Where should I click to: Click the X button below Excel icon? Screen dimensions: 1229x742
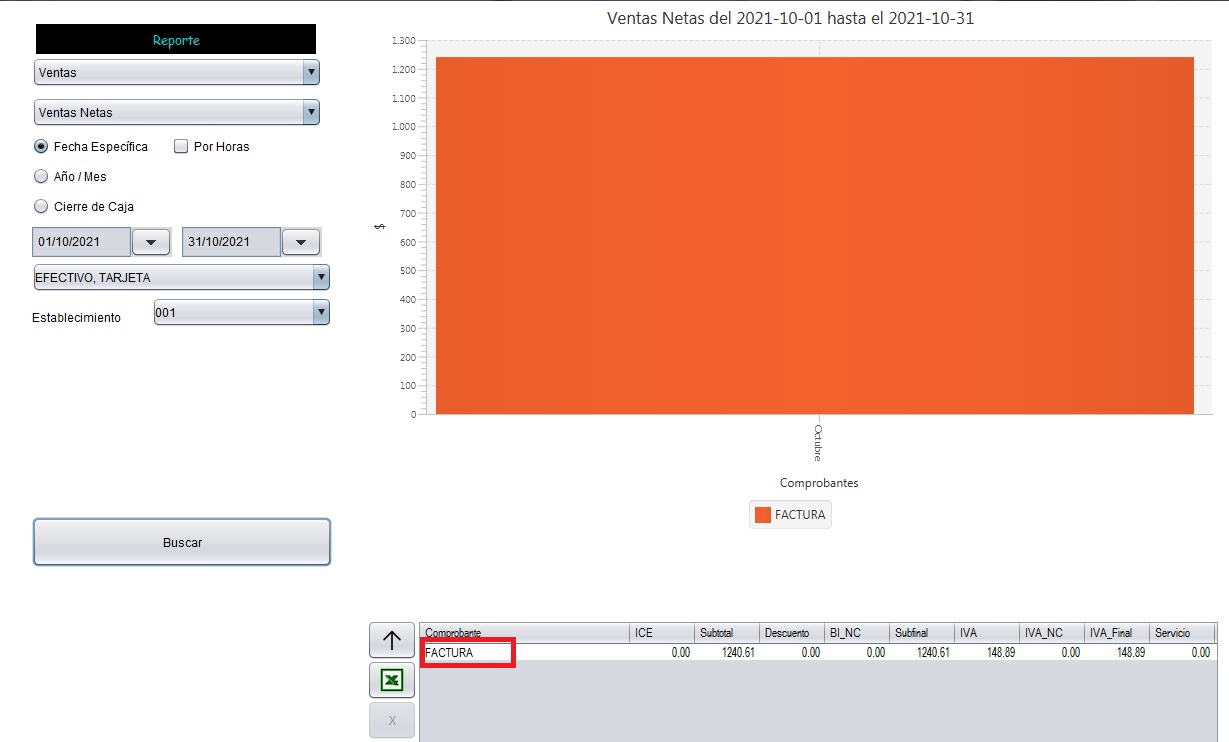coord(392,720)
